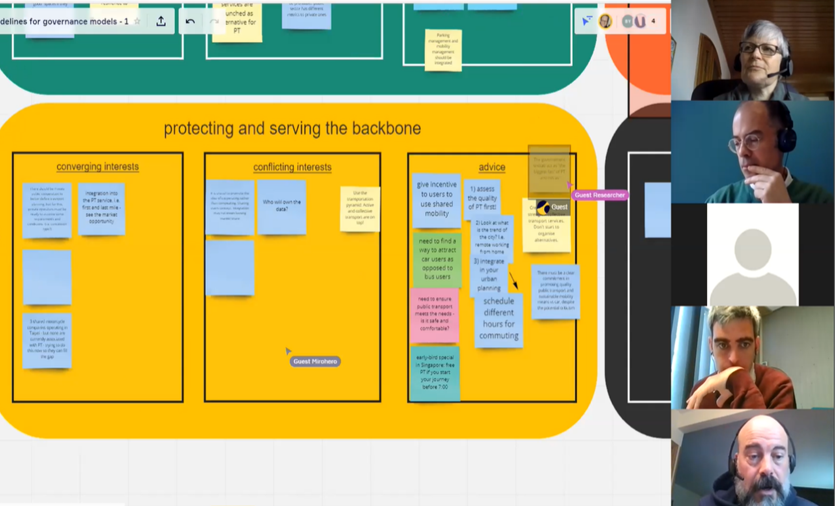Click the board title 'guidelines for governance models - 1'
The height and width of the screenshot is (506, 835).
pyautogui.click(x=64, y=21)
